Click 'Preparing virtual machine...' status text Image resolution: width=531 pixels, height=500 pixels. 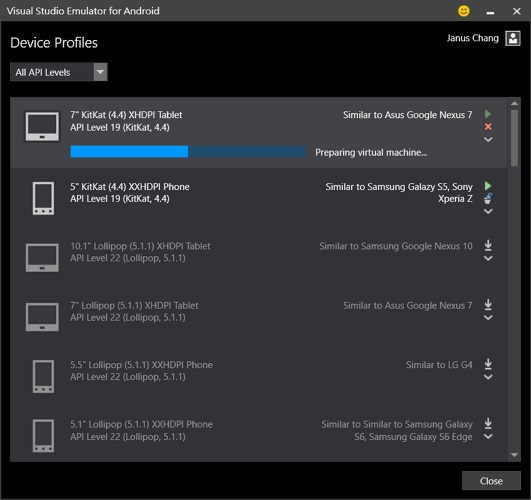pos(371,152)
